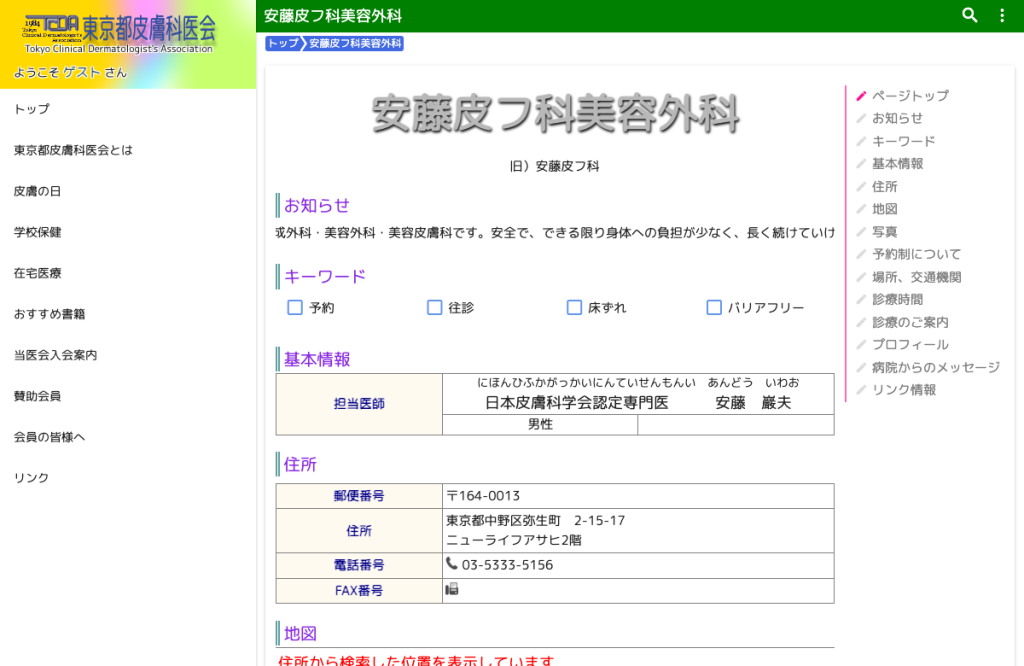Click the 男性 gender cell
This screenshot has width=1024, height=666.
(540, 424)
